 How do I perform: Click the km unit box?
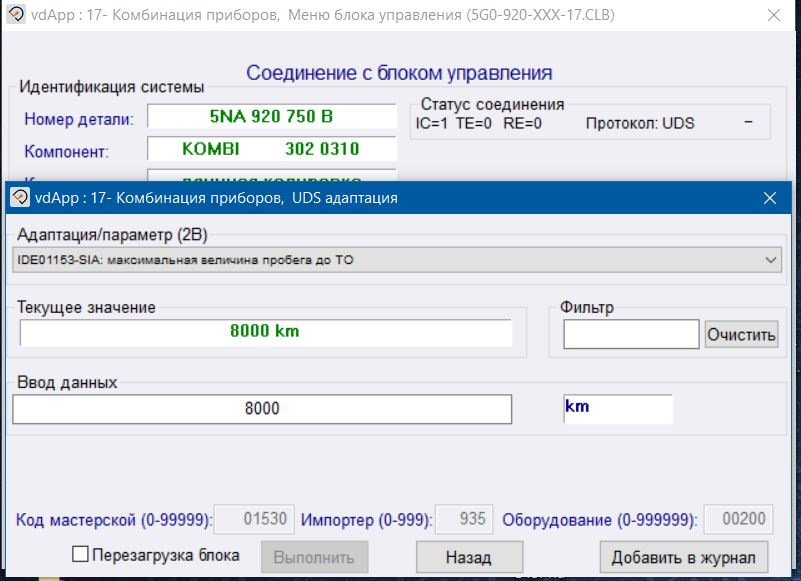point(618,408)
